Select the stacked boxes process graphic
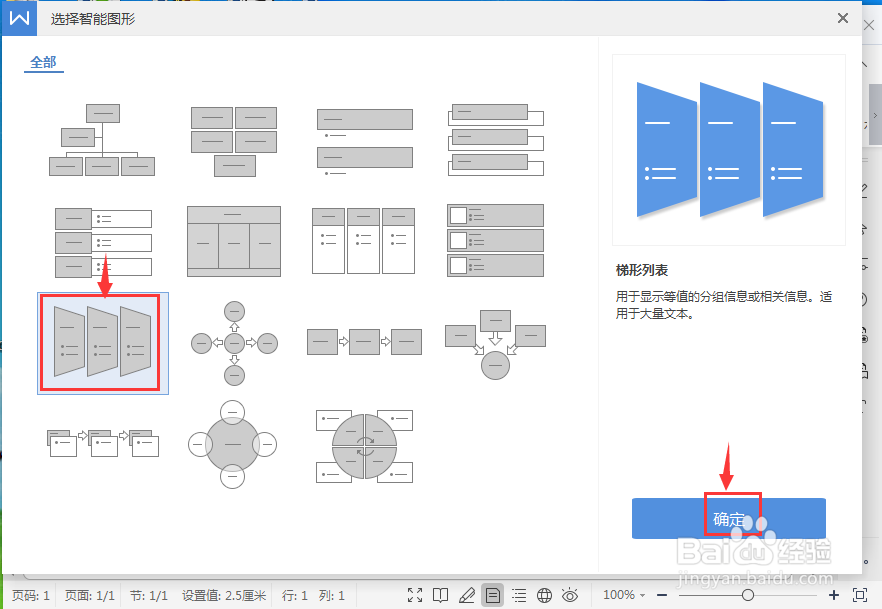882x609 pixels. (x=103, y=443)
